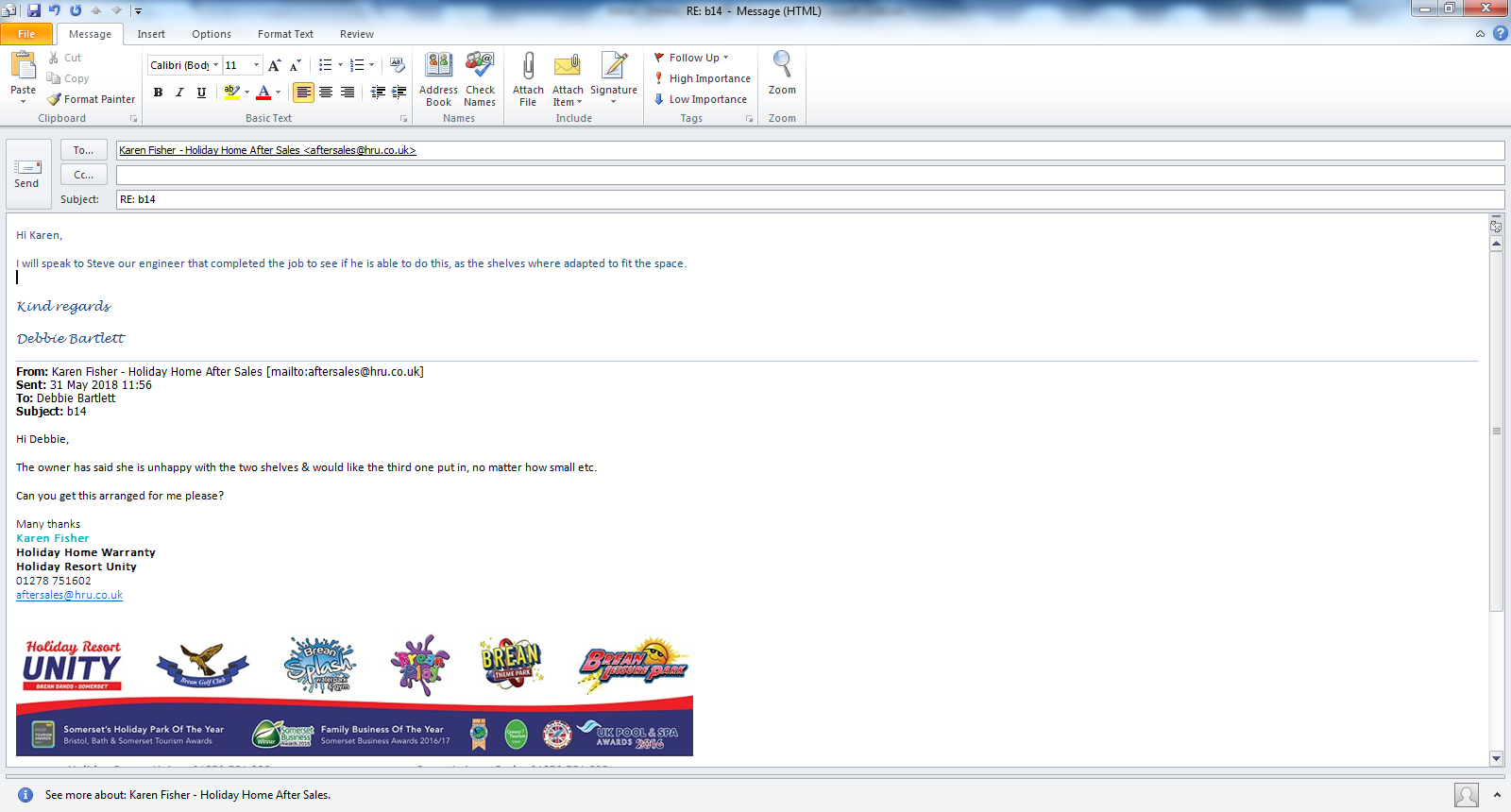The width and height of the screenshot is (1511, 812).
Task: Toggle the bulleted list
Action: [325, 65]
